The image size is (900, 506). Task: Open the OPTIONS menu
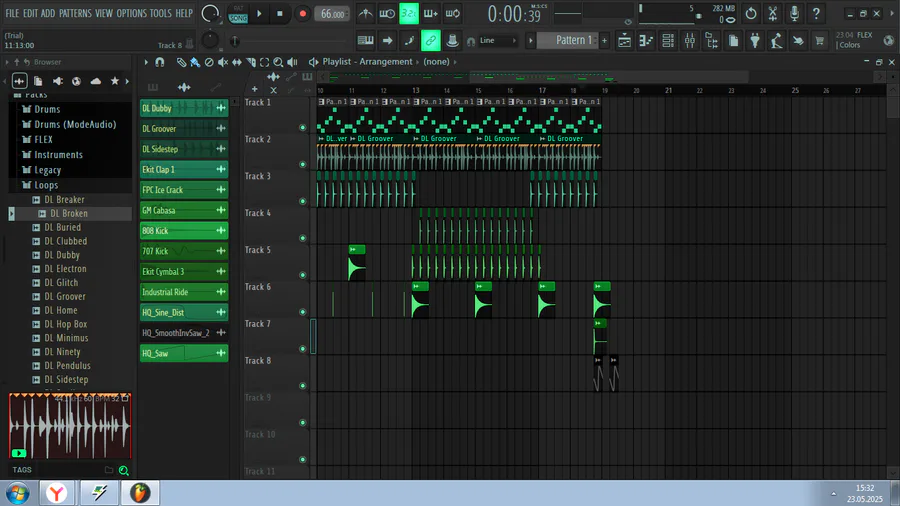pyautogui.click(x=132, y=13)
